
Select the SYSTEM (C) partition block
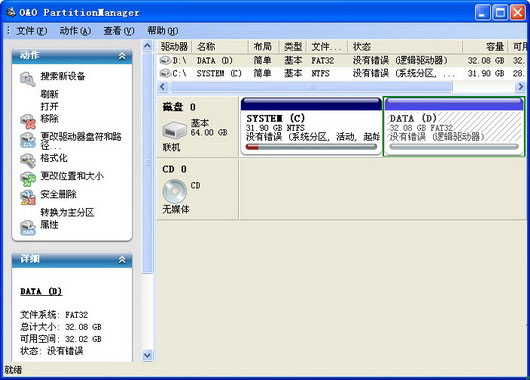[x=311, y=126]
